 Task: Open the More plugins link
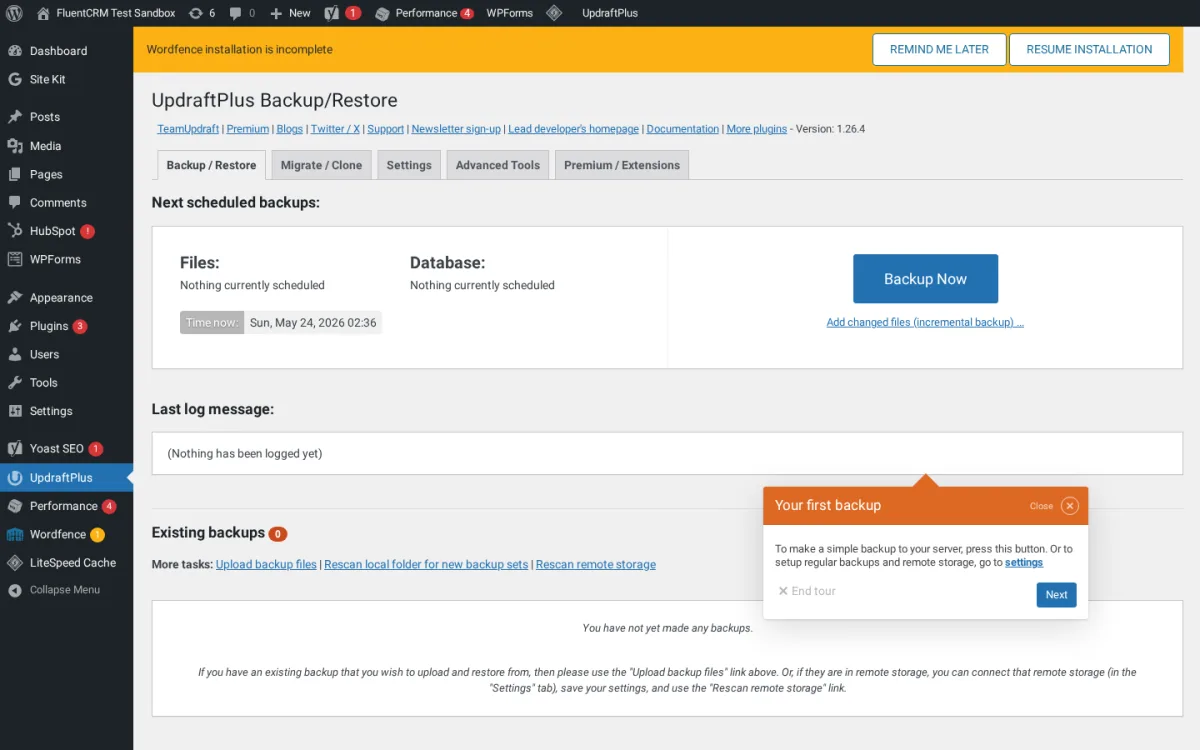(757, 129)
